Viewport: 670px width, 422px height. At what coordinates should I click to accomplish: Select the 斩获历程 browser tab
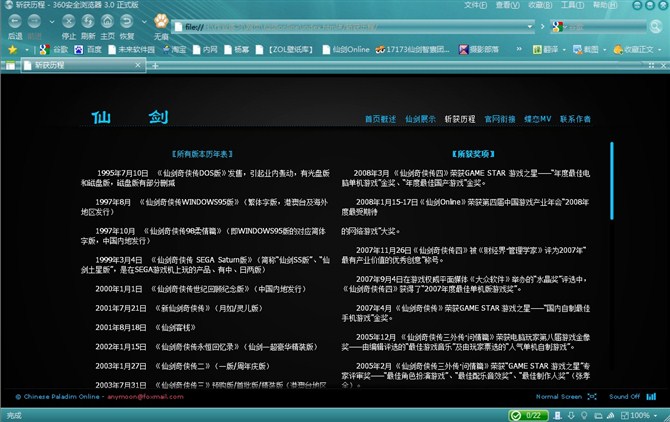(83, 65)
